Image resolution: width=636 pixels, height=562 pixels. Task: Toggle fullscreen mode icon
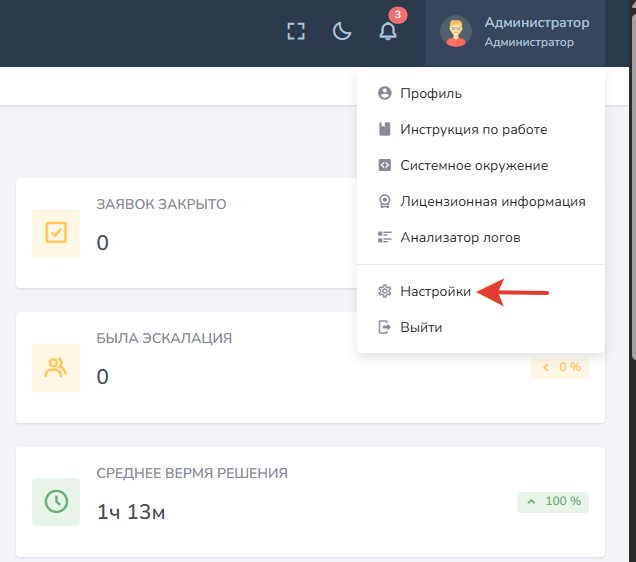click(295, 31)
